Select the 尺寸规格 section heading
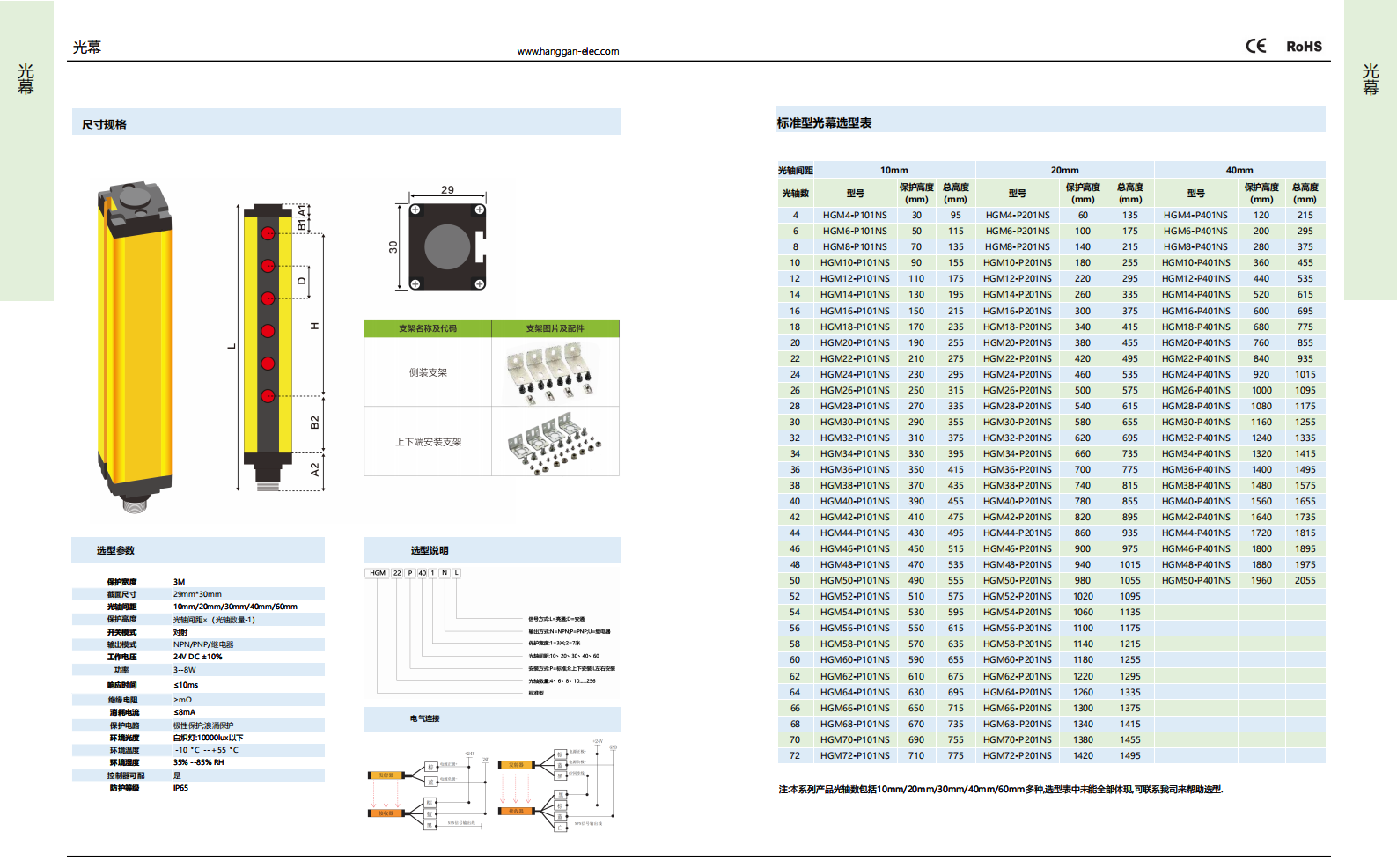Screen dimensions: 1397x868 click(104, 124)
